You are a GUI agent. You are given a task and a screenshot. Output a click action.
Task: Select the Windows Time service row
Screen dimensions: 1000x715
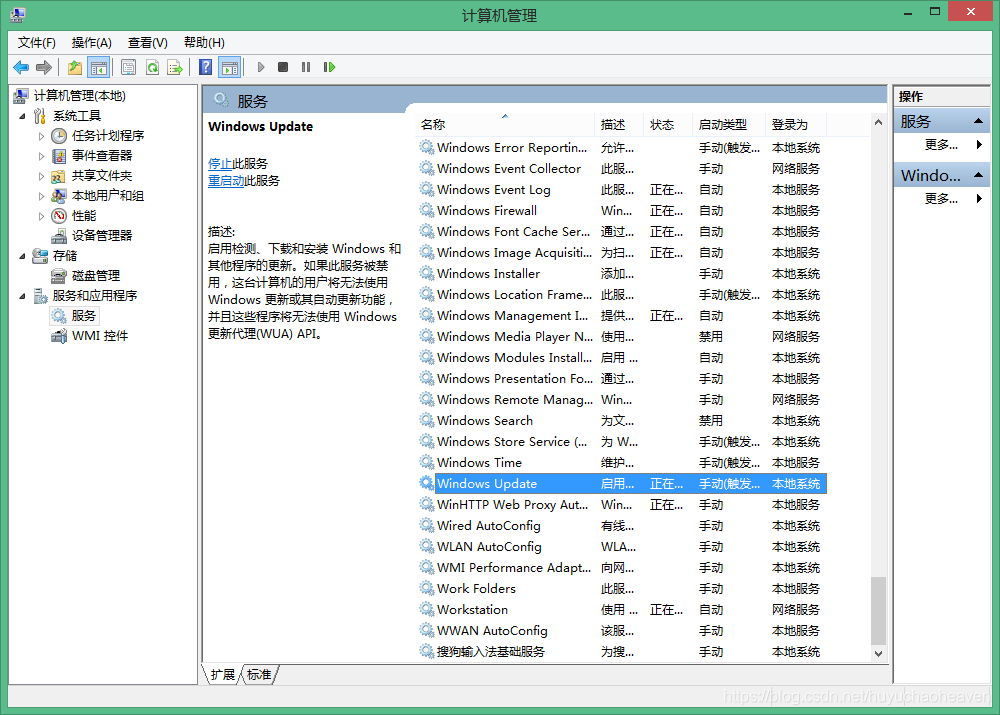pos(622,462)
